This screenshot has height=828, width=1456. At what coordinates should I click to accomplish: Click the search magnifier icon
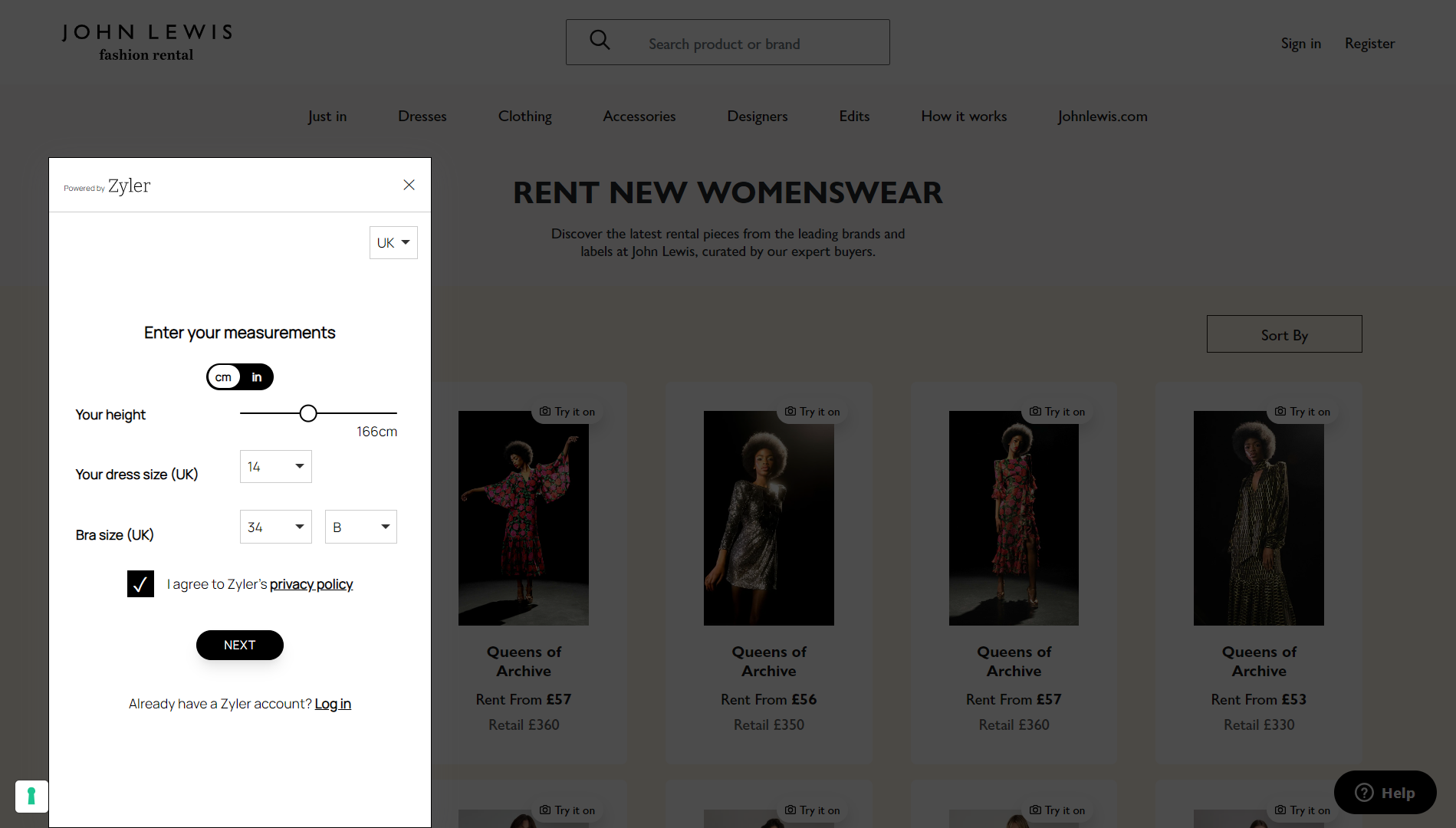coord(600,41)
